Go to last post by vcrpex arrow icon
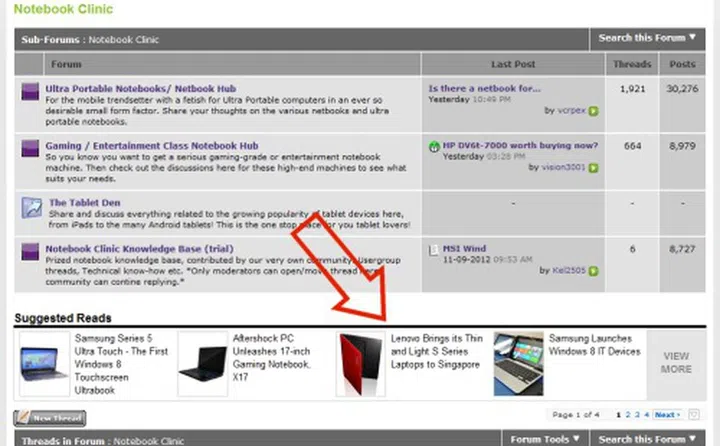Viewport: 720px width, 446px height. point(593,111)
